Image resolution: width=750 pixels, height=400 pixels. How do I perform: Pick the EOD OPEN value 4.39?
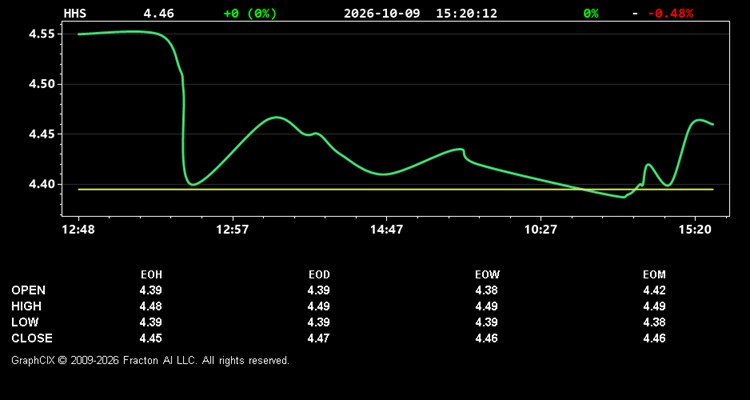point(319,290)
